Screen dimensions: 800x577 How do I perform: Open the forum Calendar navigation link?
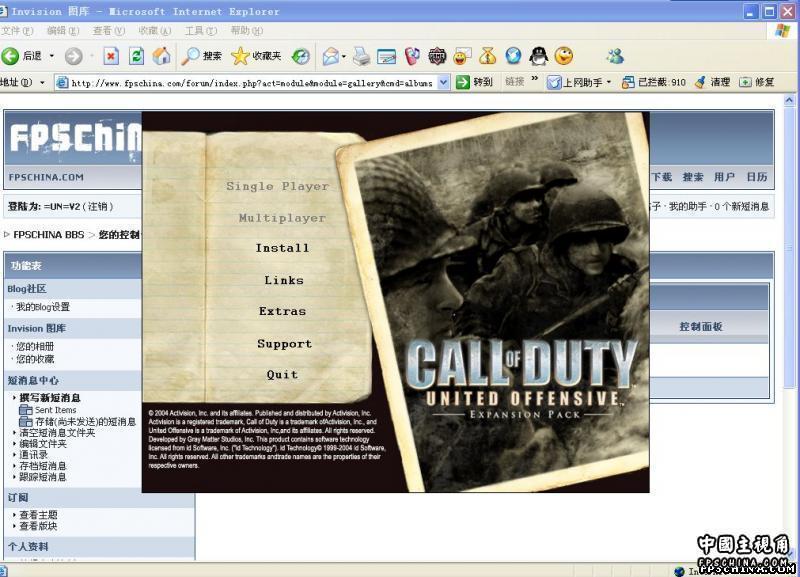tap(756, 177)
